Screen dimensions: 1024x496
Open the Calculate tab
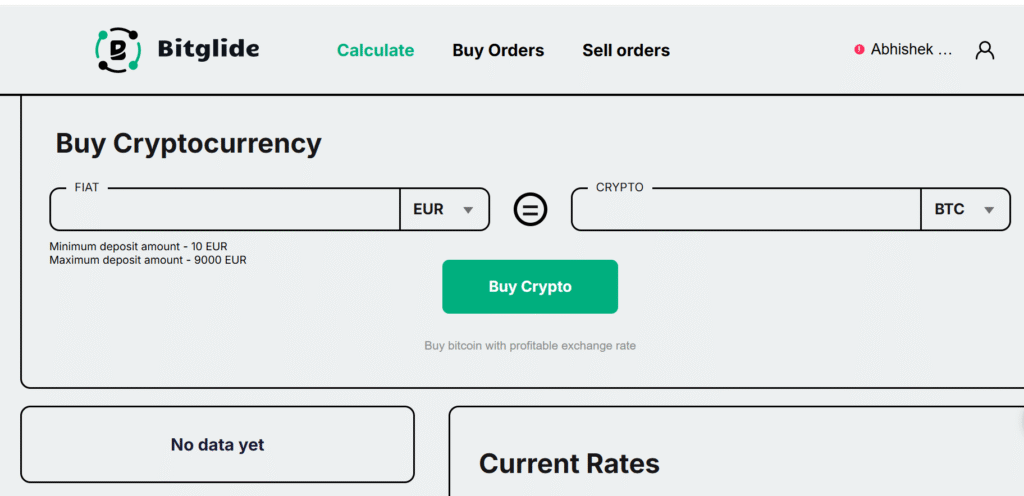pos(375,50)
